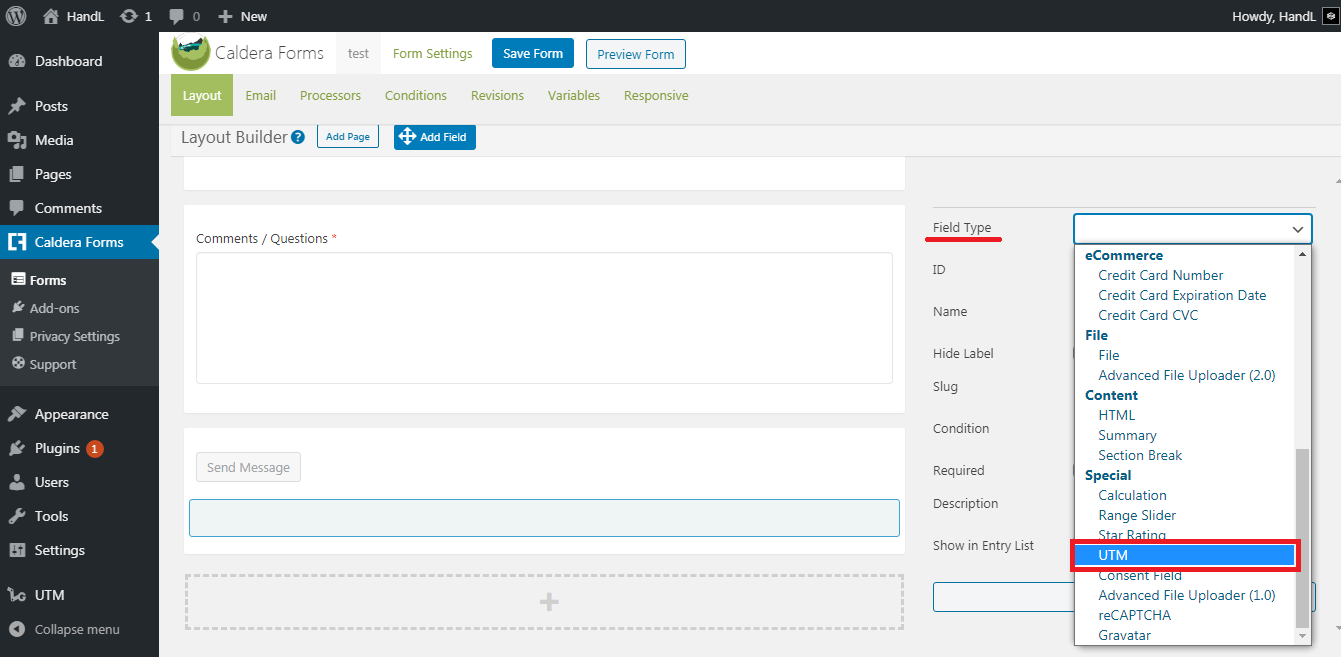Screen dimensions: 1341x657
Task: Open the Field Type dropdown
Action: click(x=1192, y=229)
